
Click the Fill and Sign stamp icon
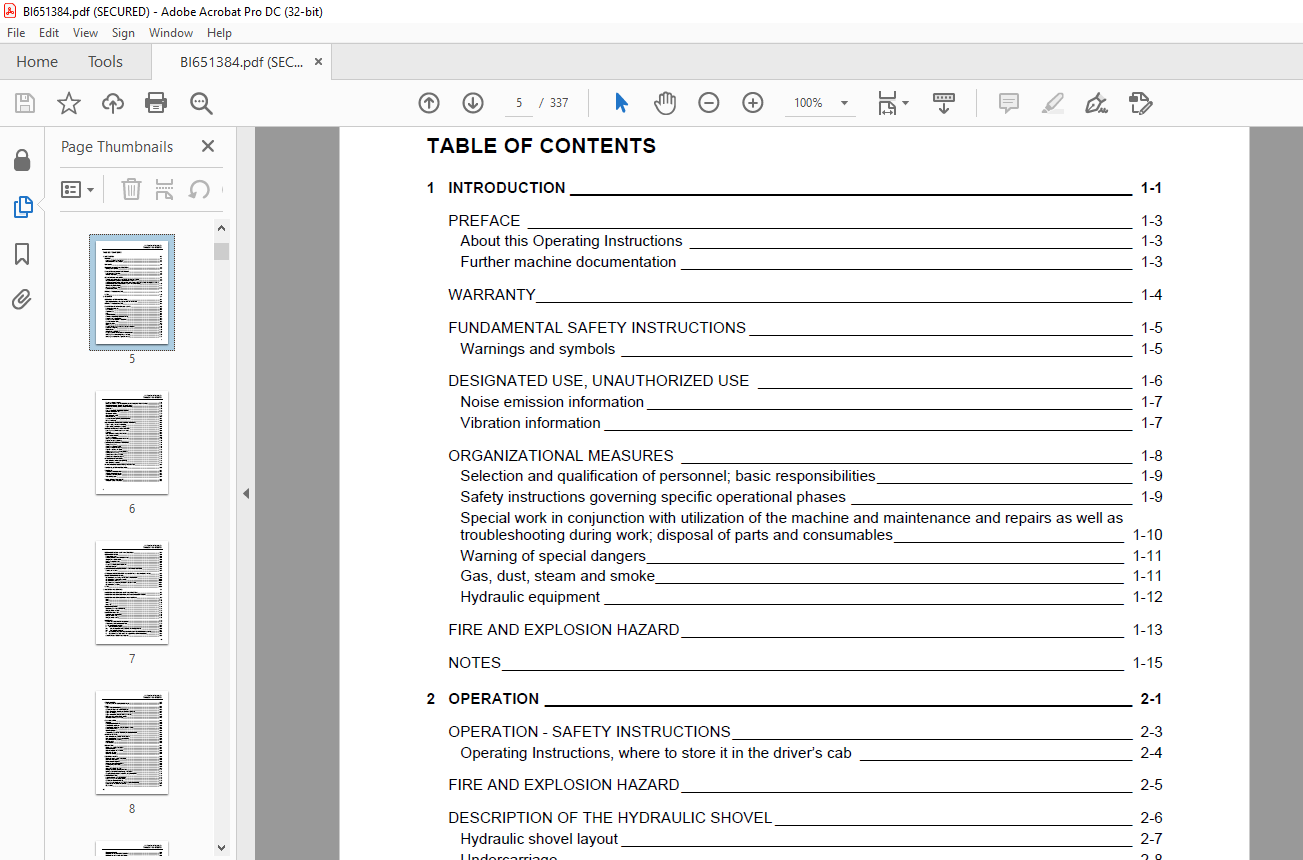[x=1140, y=103]
